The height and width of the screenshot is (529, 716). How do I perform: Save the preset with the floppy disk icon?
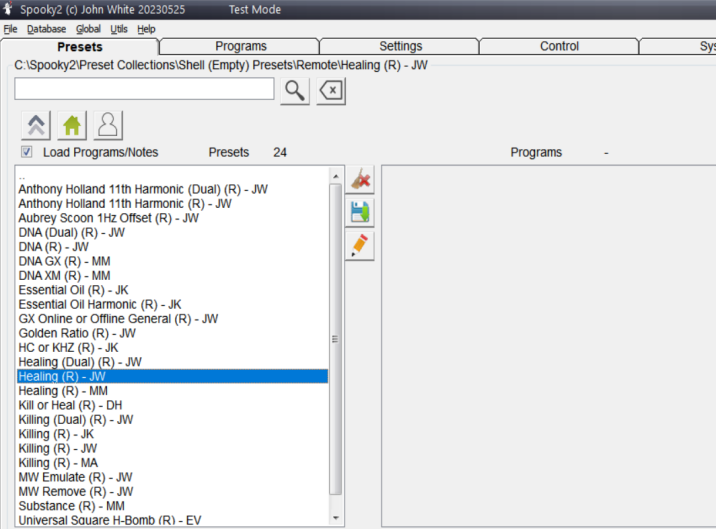(360, 212)
